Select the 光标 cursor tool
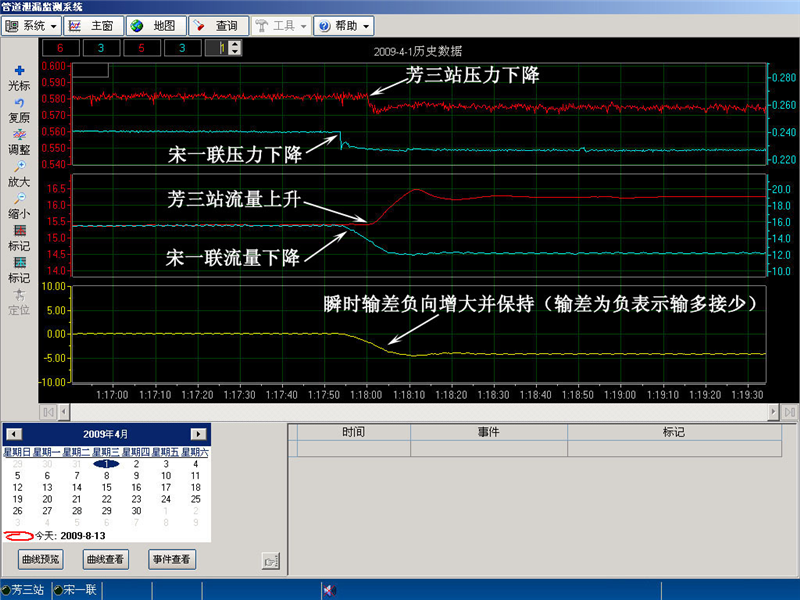The width and height of the screenshot is (800, 600). click(19, 71)
